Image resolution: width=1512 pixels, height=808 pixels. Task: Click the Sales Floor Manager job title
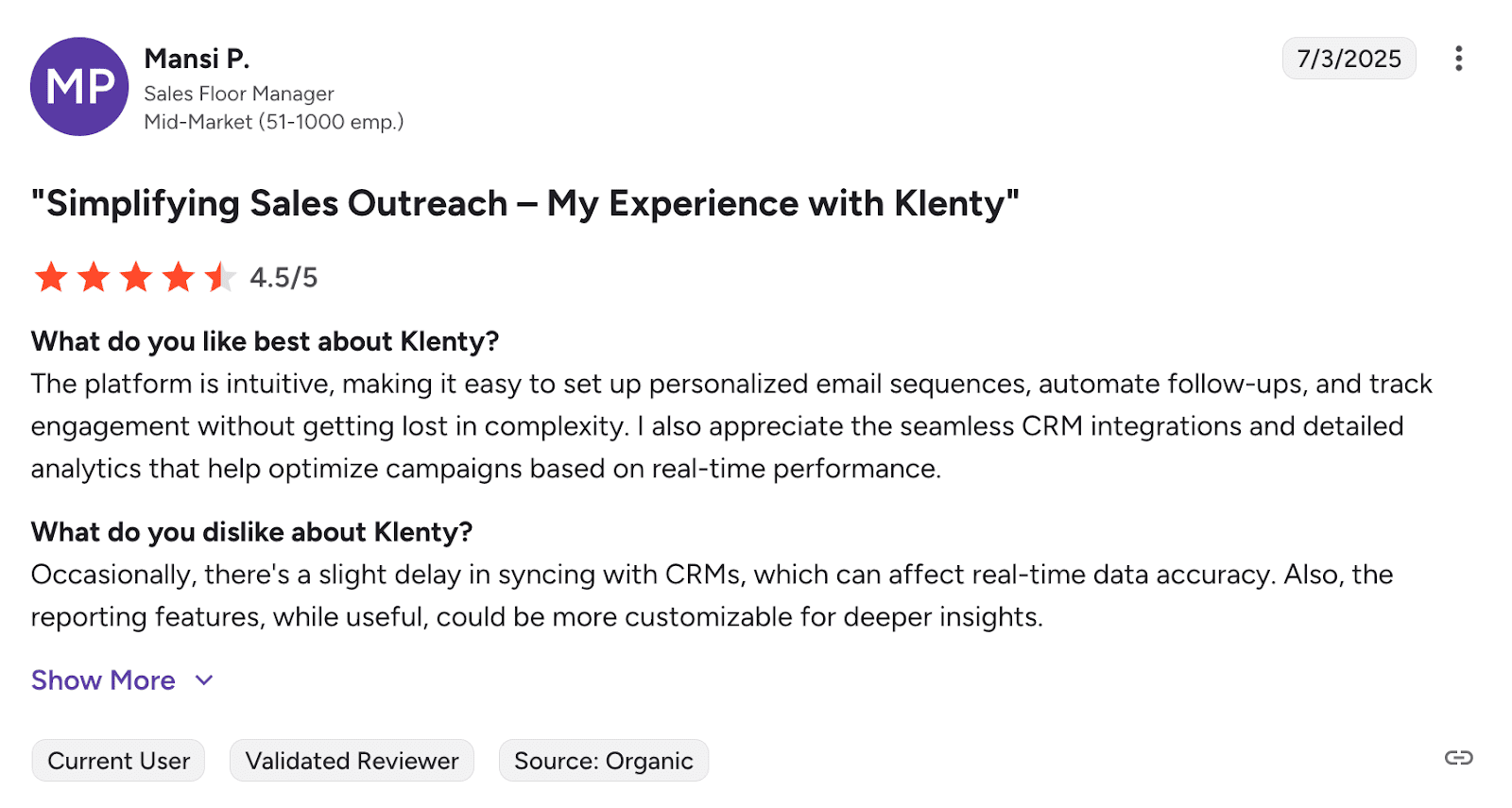point(239,94)
